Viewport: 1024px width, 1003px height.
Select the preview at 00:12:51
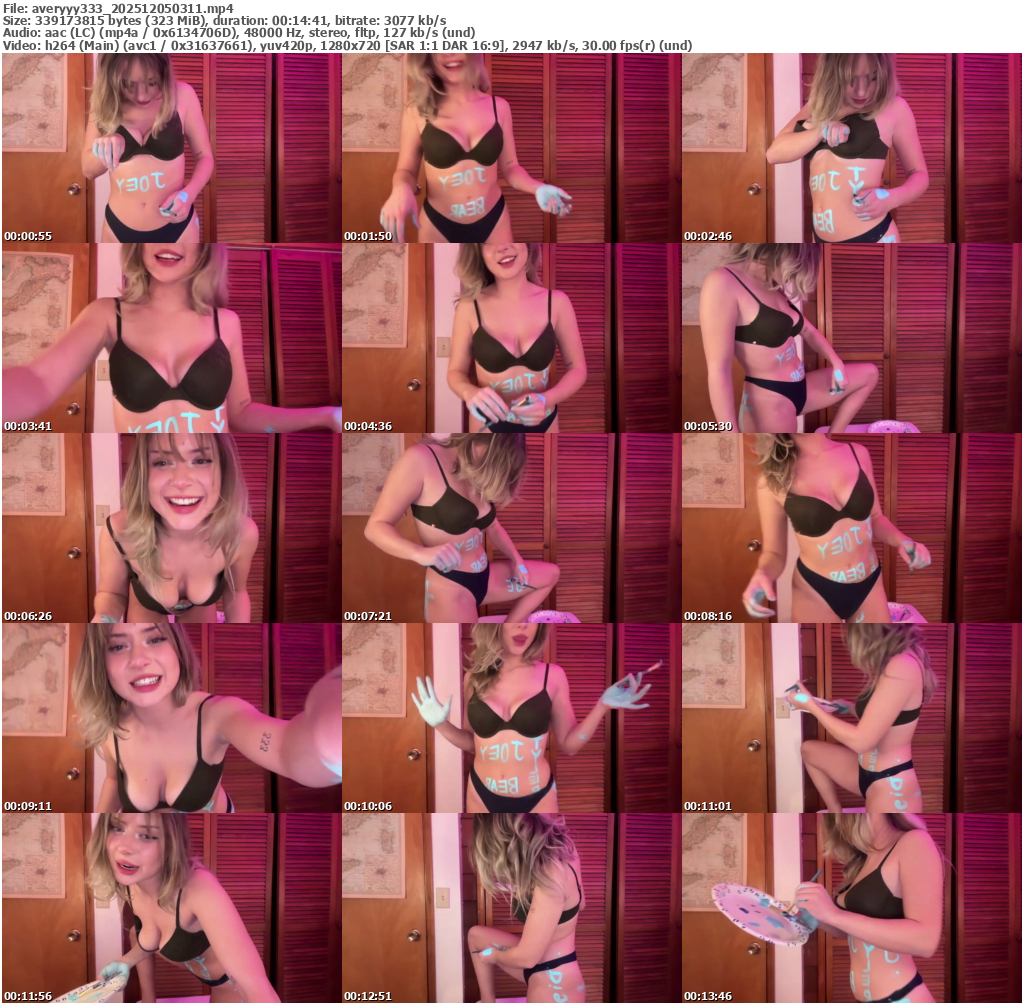point(511,908)
